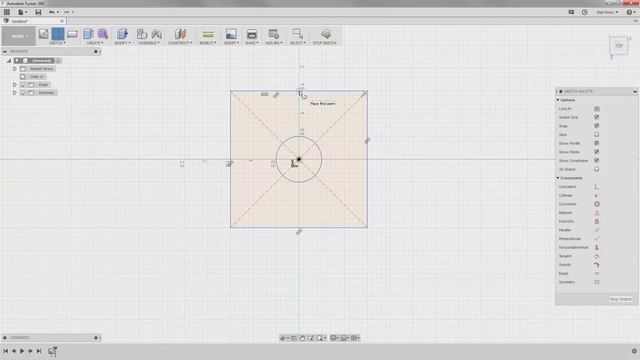Toggle the 3D Sketch checkbox

coord(597,169)
